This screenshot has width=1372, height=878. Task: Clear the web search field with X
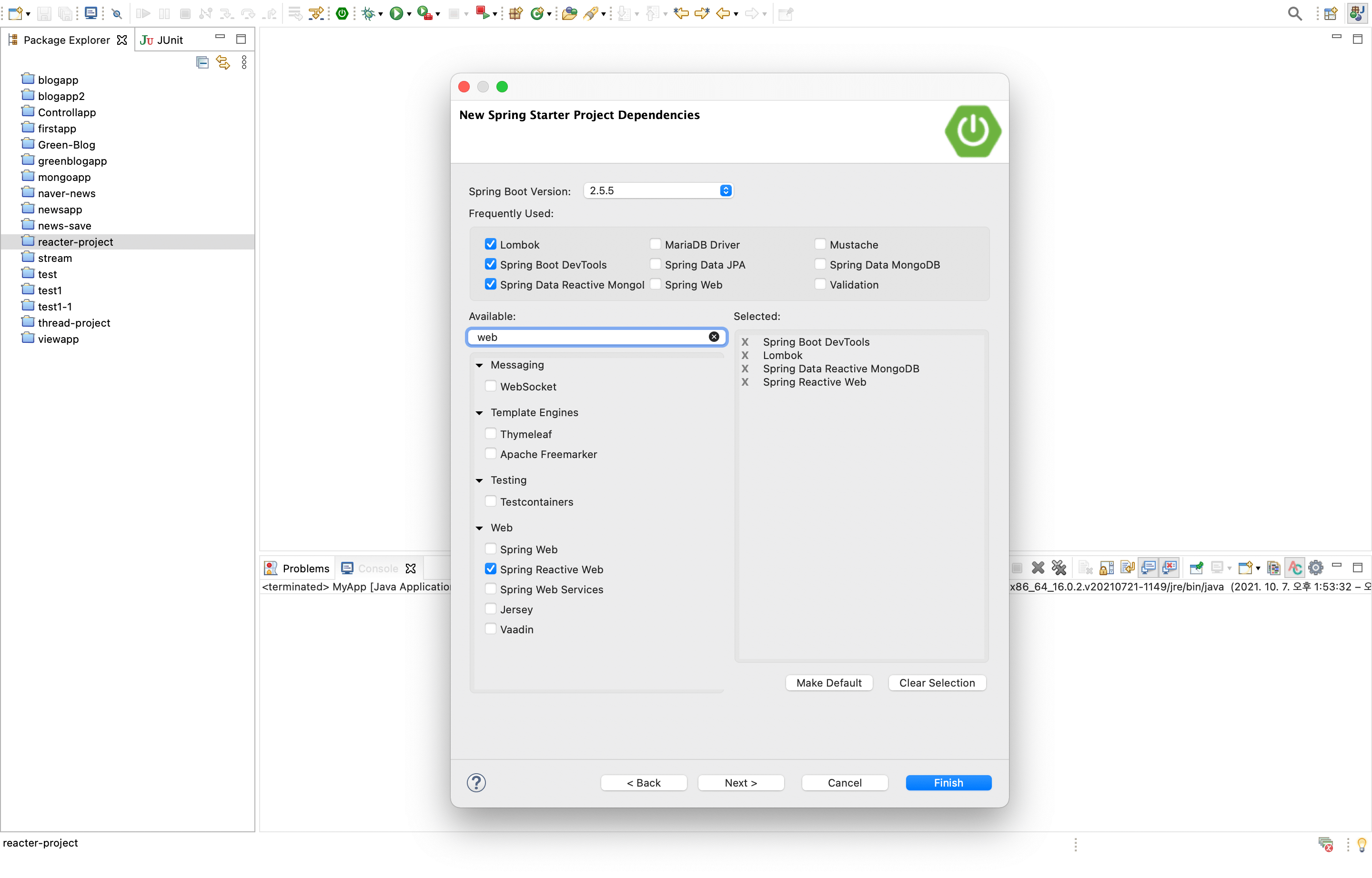coord(714,336)
